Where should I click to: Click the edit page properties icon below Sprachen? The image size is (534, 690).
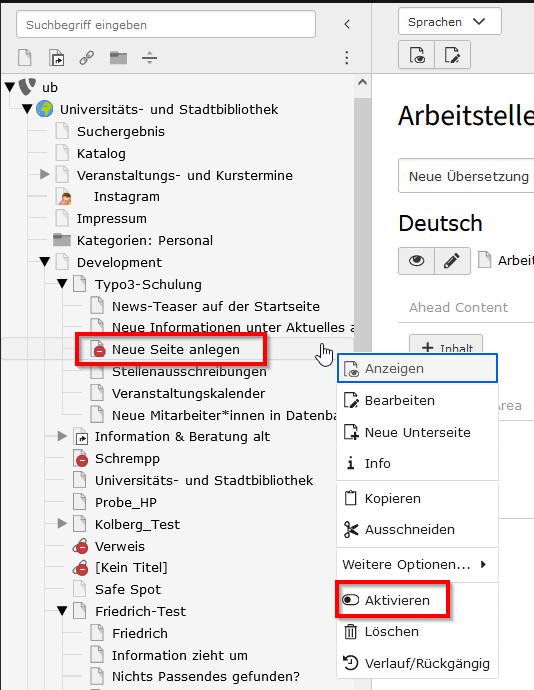click(x=453, y=55)
